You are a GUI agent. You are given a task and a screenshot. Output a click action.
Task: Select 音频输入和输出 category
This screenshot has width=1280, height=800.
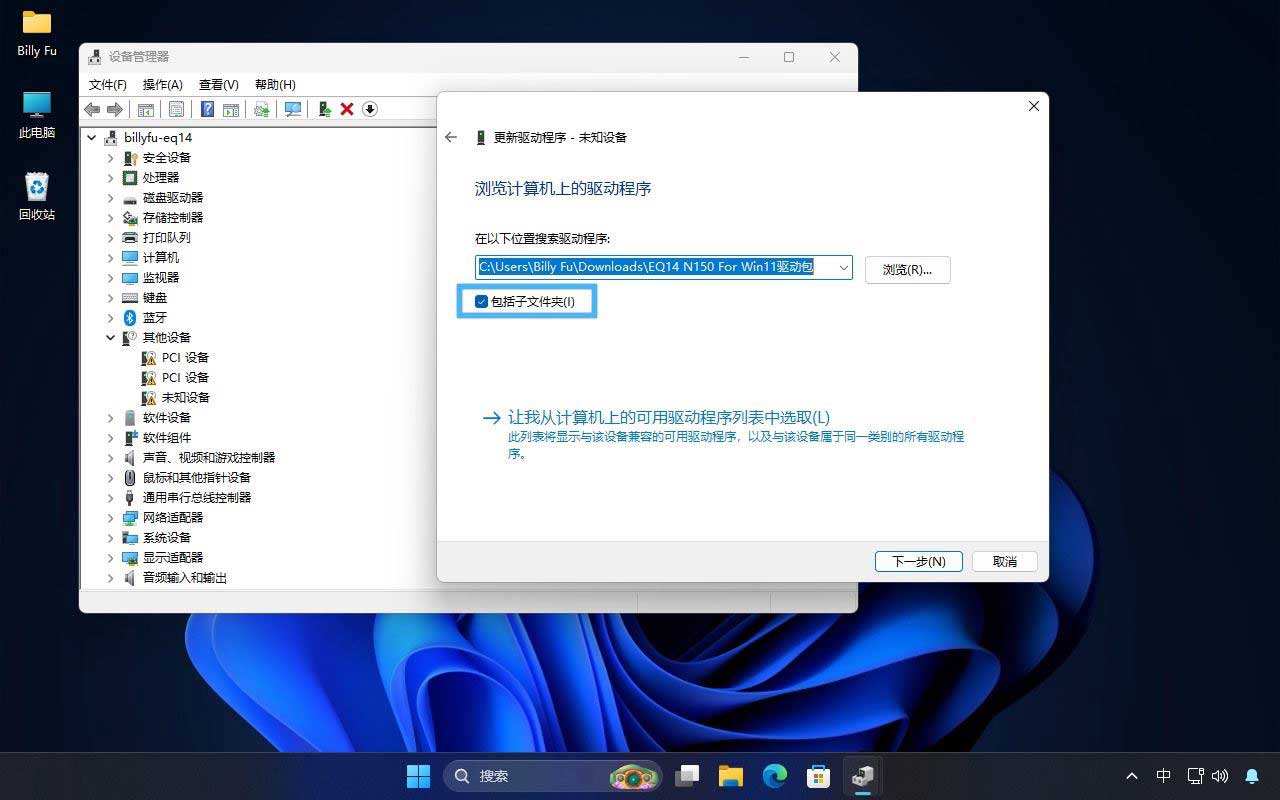(x=184, y=578)
